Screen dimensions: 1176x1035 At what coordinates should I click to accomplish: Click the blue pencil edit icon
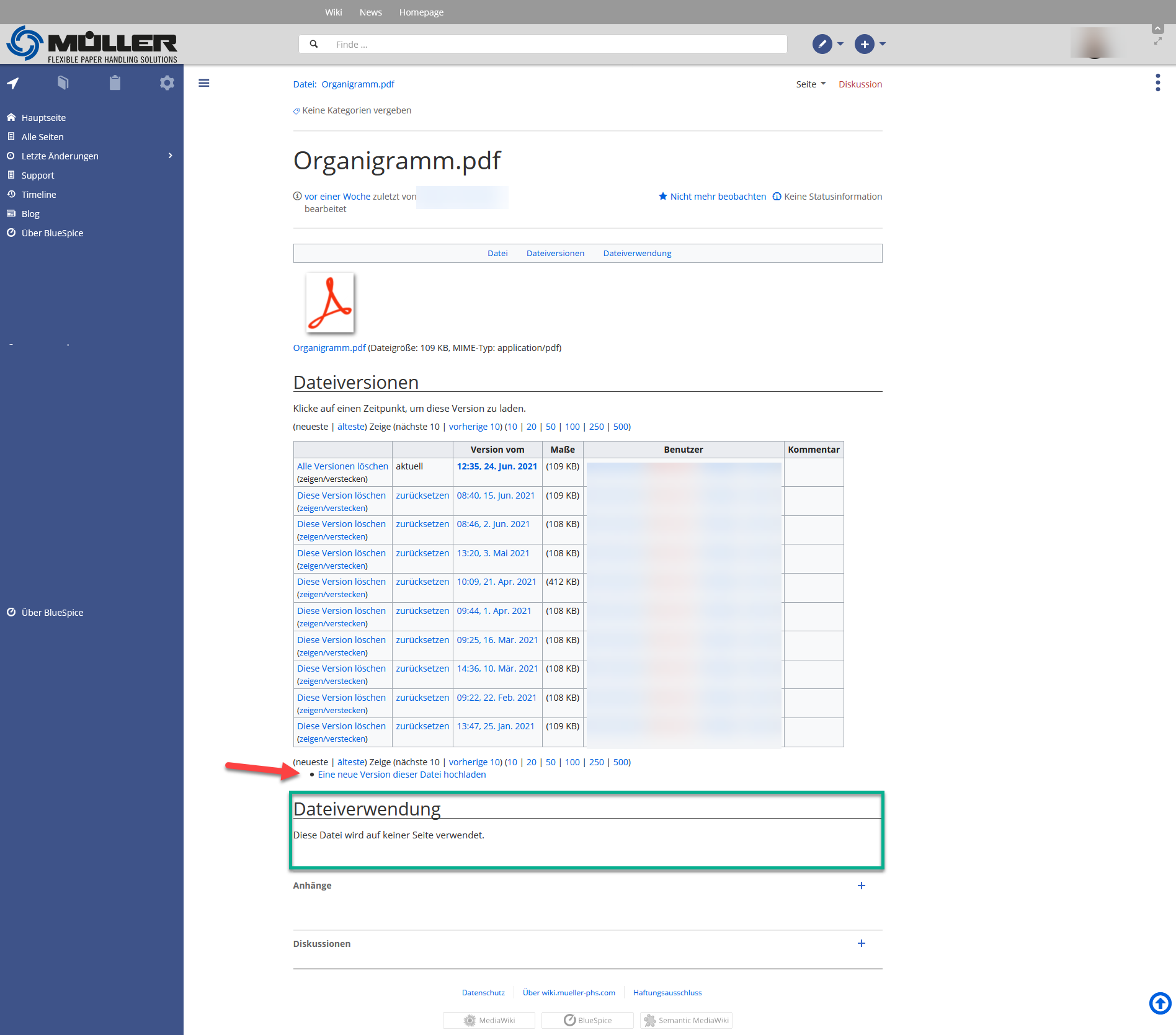click(822, 44)
